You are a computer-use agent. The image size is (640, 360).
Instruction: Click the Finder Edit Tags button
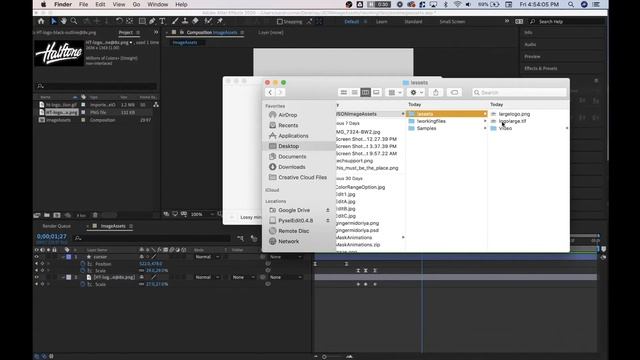pos(454,93)
